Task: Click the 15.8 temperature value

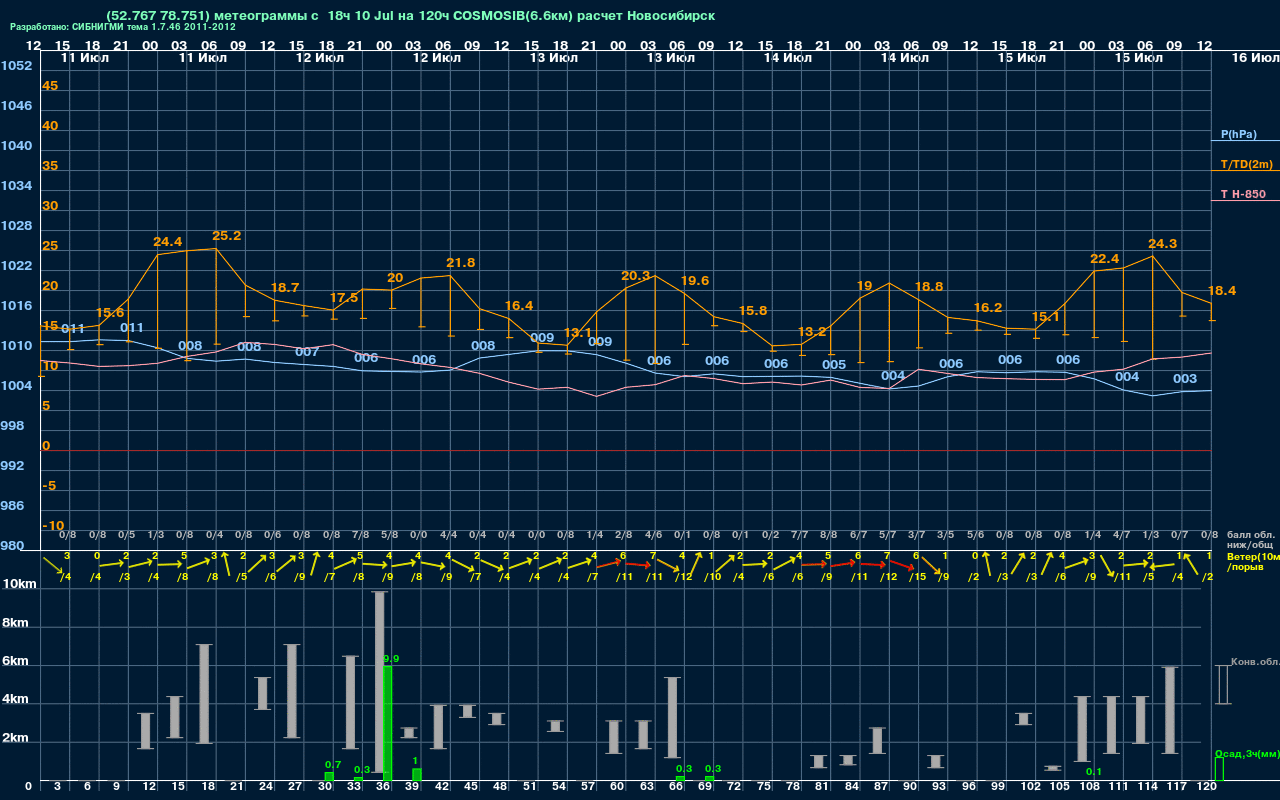Action: [752, 311]
